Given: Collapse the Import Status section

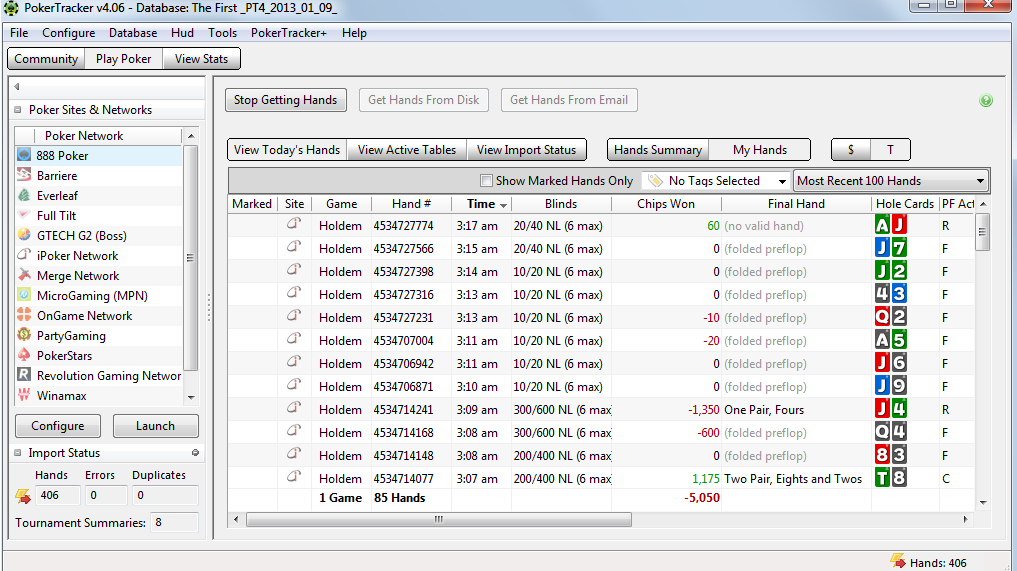Looking at the screenshot, I should 18,453.
